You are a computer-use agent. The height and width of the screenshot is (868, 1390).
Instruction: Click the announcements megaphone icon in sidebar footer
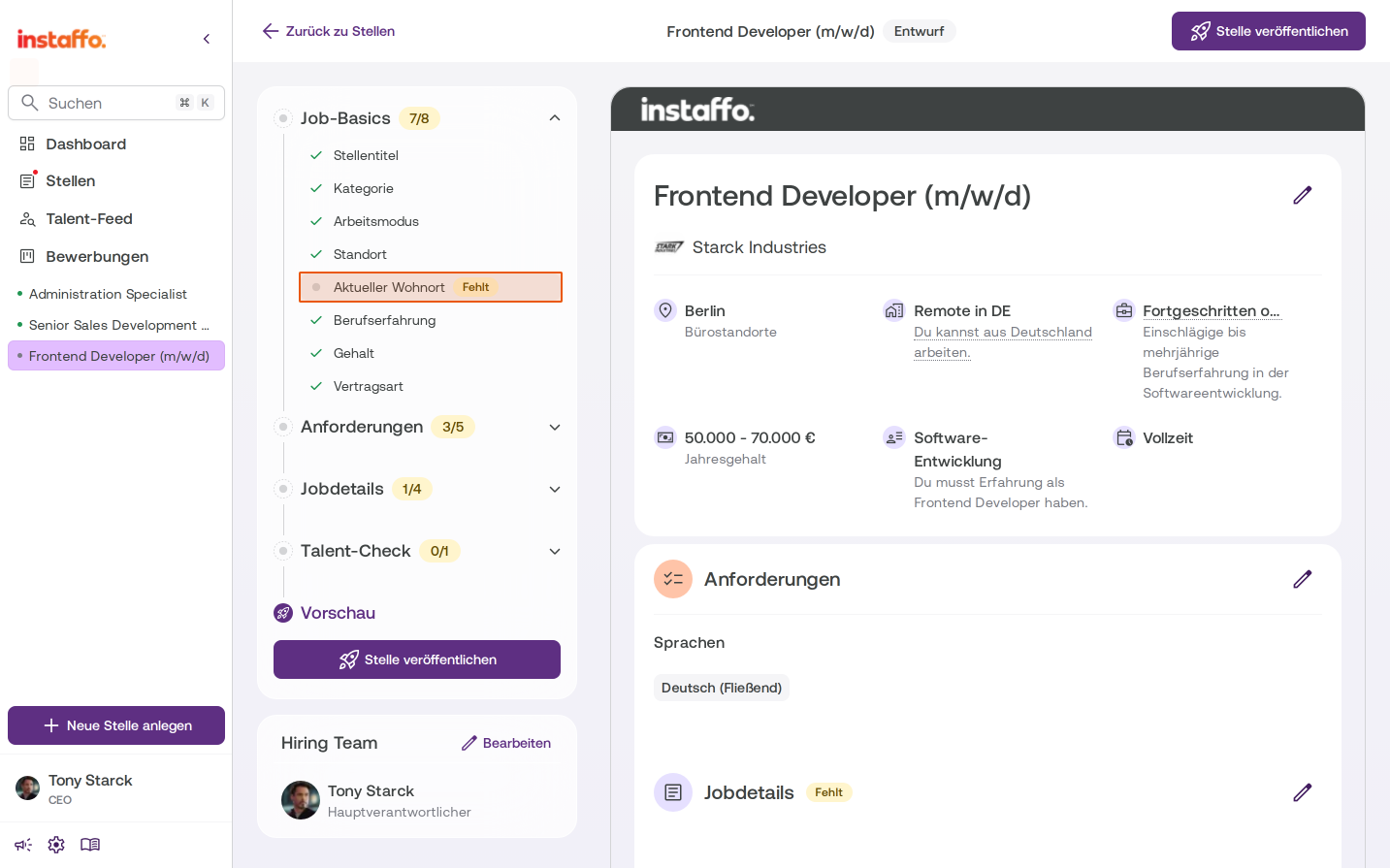tap(23, 845)
